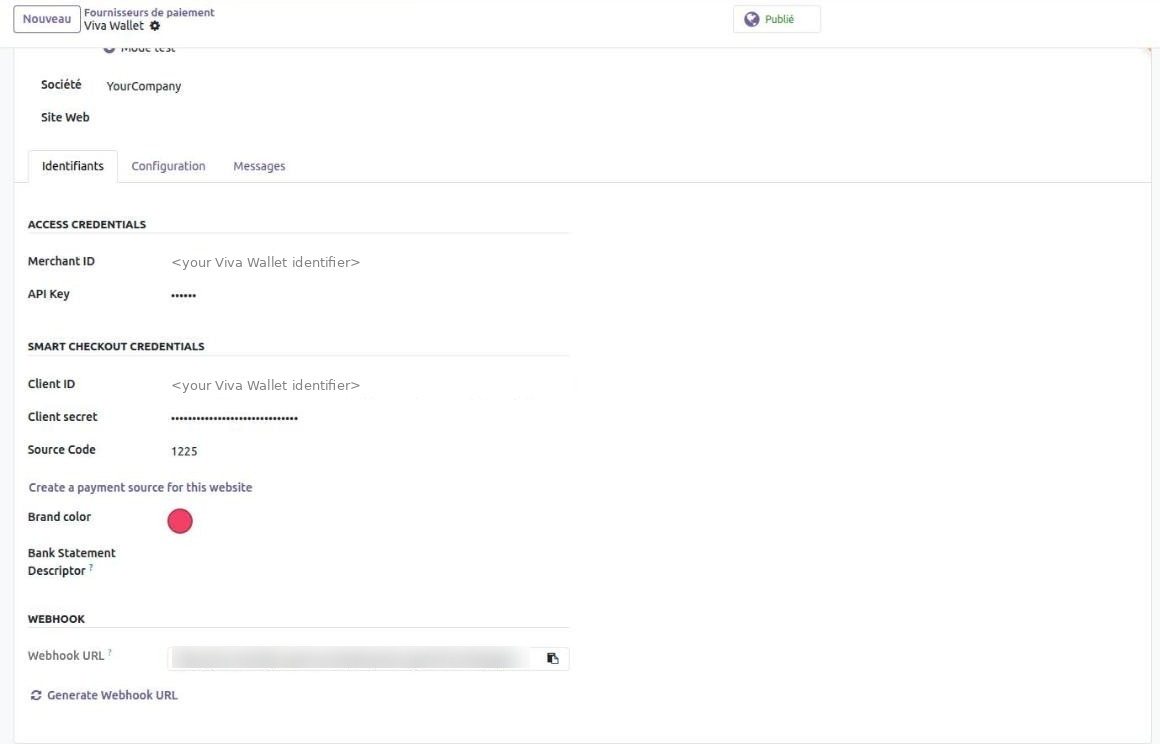Click the Société field label
This screenshot has width=1160, height=744.
(61, 85)
